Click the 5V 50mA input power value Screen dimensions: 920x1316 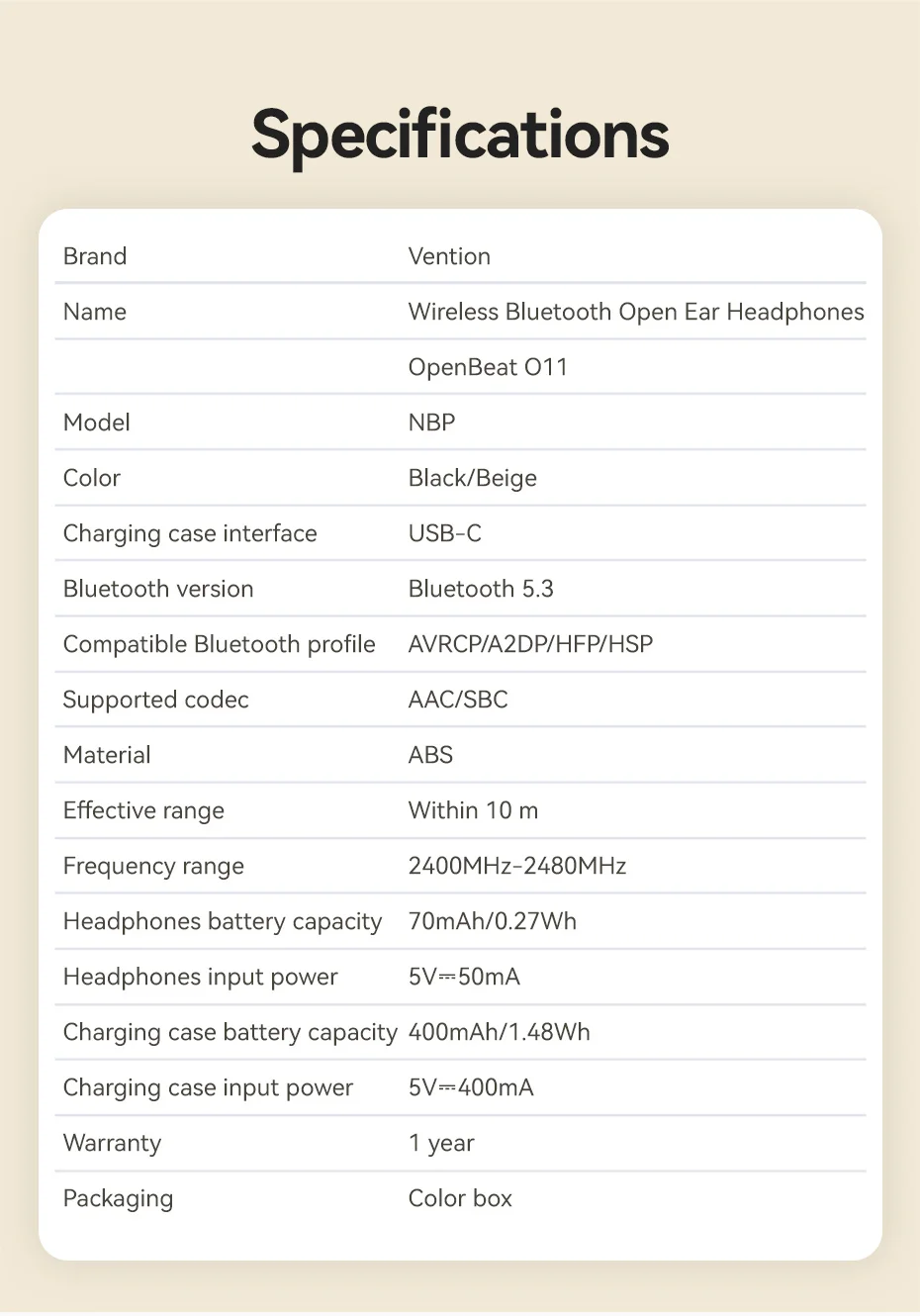pos(464,977)
